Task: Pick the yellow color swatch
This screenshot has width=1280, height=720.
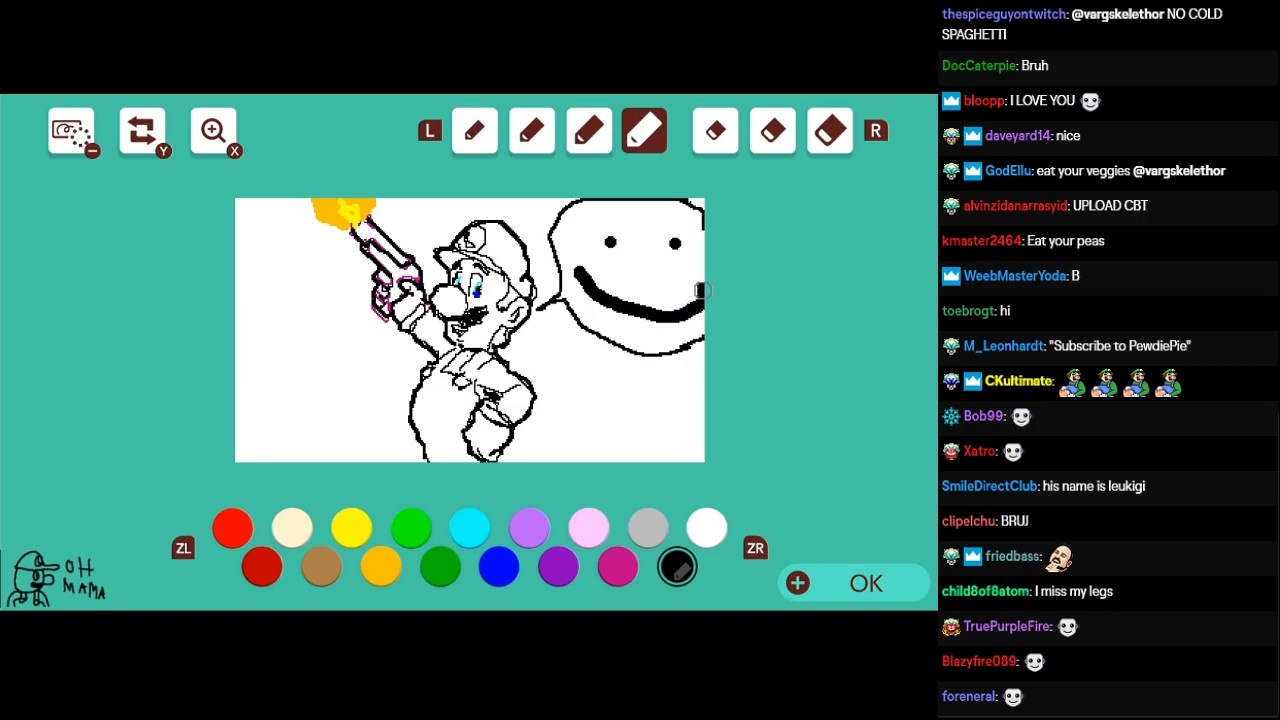Action: coord(352,528)
